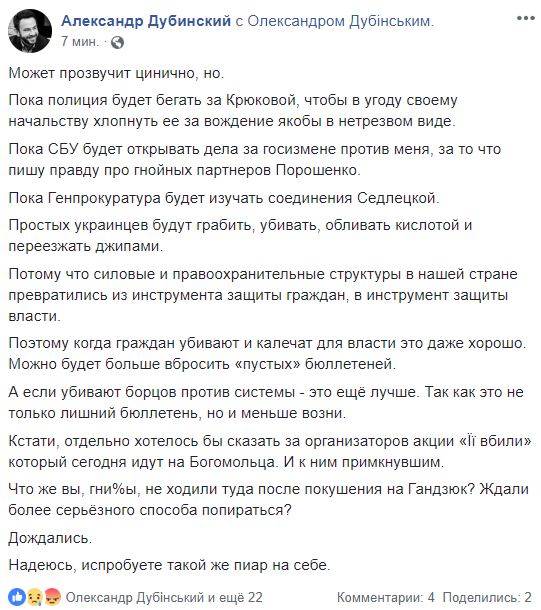
Task: Open Александр Дубинский profile picture
Action: pyautogui.click(x=30, y=31)
